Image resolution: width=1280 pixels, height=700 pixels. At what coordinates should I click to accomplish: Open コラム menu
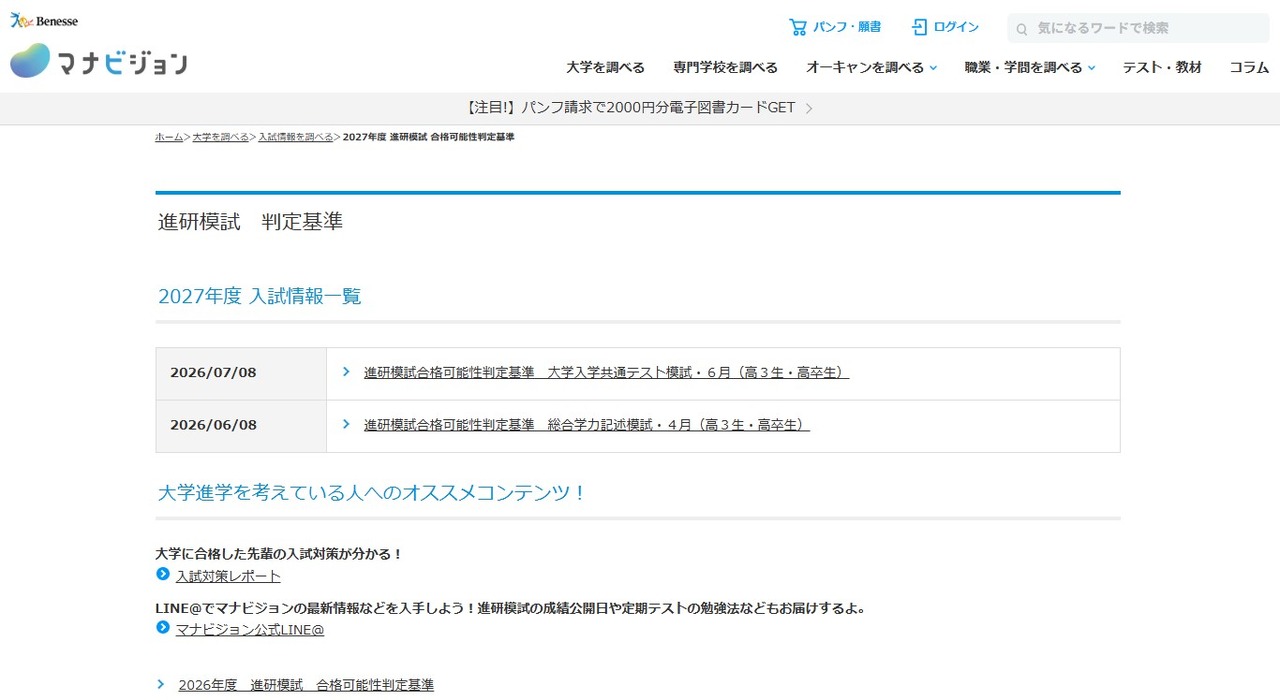click(1249, 67)
